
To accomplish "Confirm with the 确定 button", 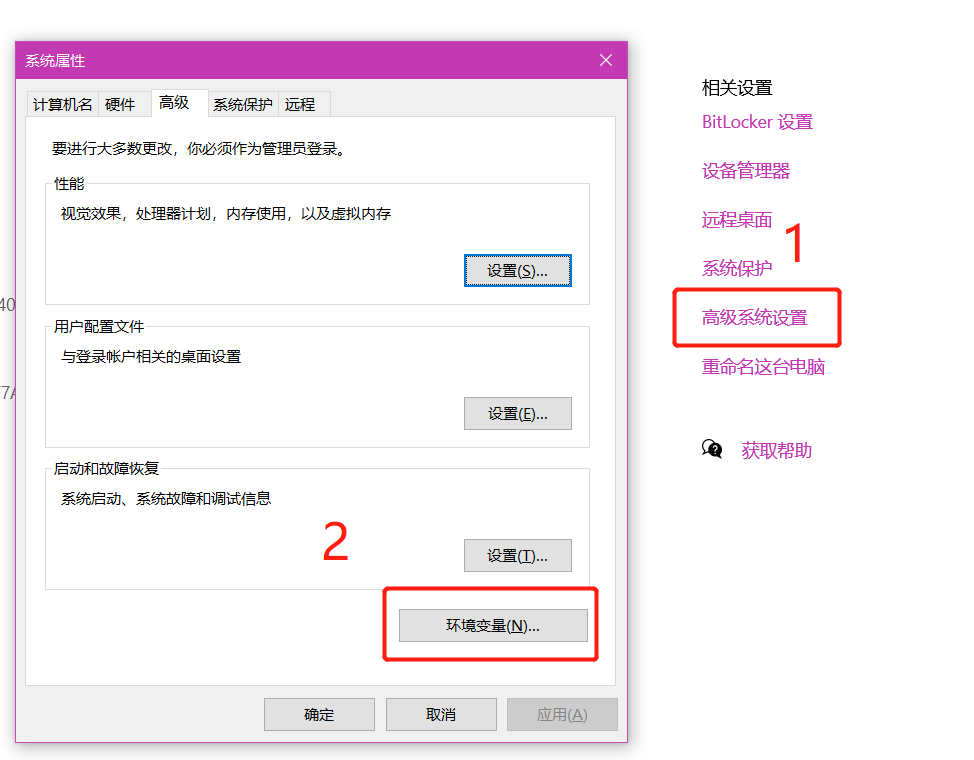I will click(319, 715).
